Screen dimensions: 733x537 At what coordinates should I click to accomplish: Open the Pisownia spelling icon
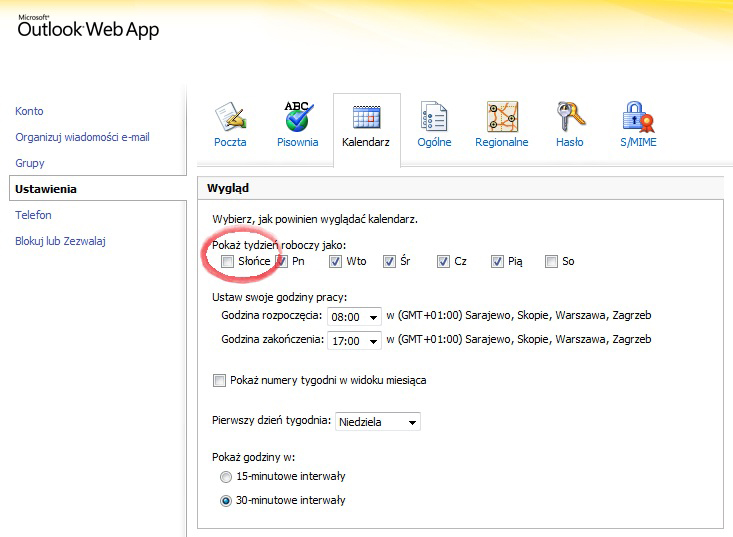point(297,118)
